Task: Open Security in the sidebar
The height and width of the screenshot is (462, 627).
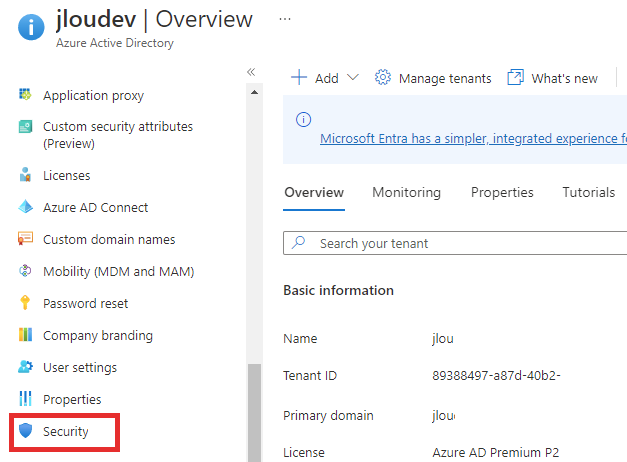Action: (x=65, y=431)
